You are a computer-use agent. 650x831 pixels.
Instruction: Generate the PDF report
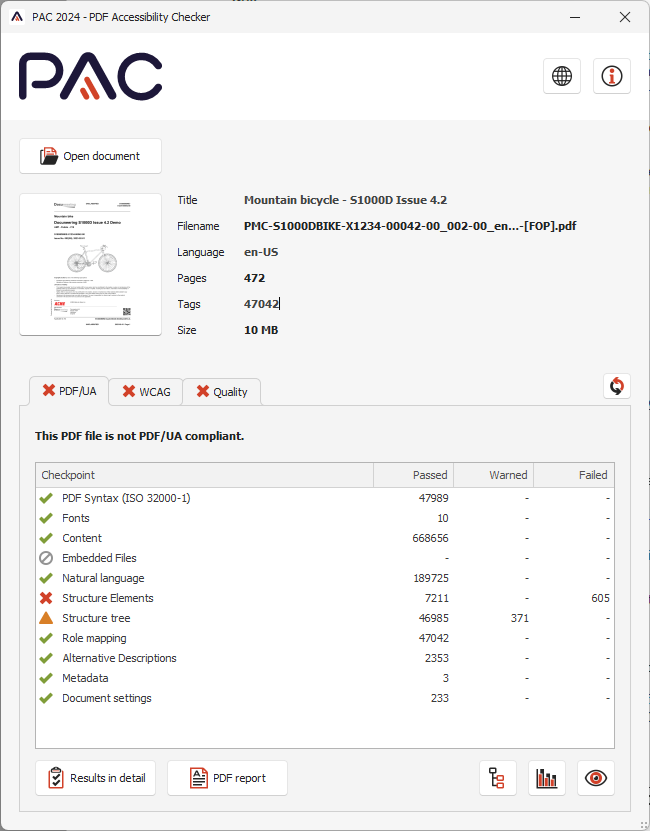tap(227, 778)
